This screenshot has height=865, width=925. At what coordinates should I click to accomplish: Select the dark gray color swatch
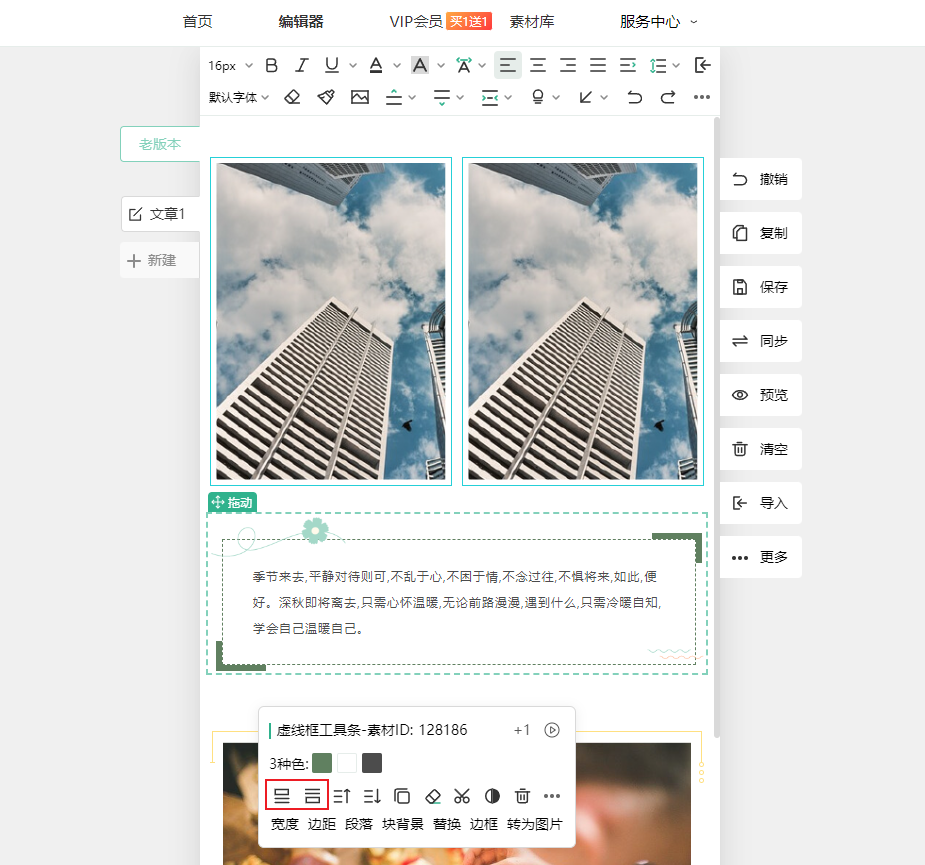[x=372, y=763]
